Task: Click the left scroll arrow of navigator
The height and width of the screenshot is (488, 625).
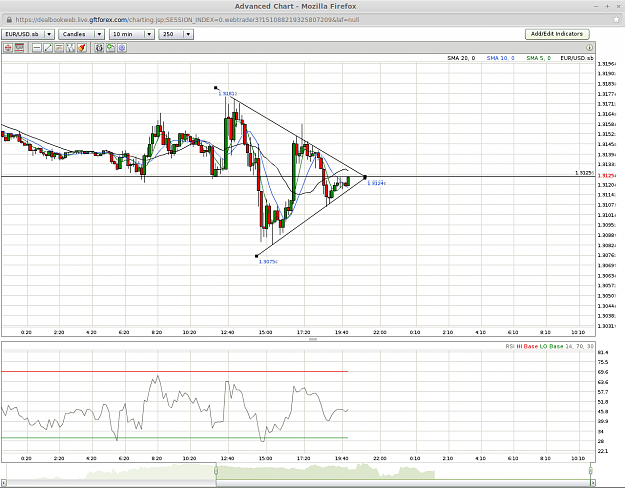Action: (4, 483)
